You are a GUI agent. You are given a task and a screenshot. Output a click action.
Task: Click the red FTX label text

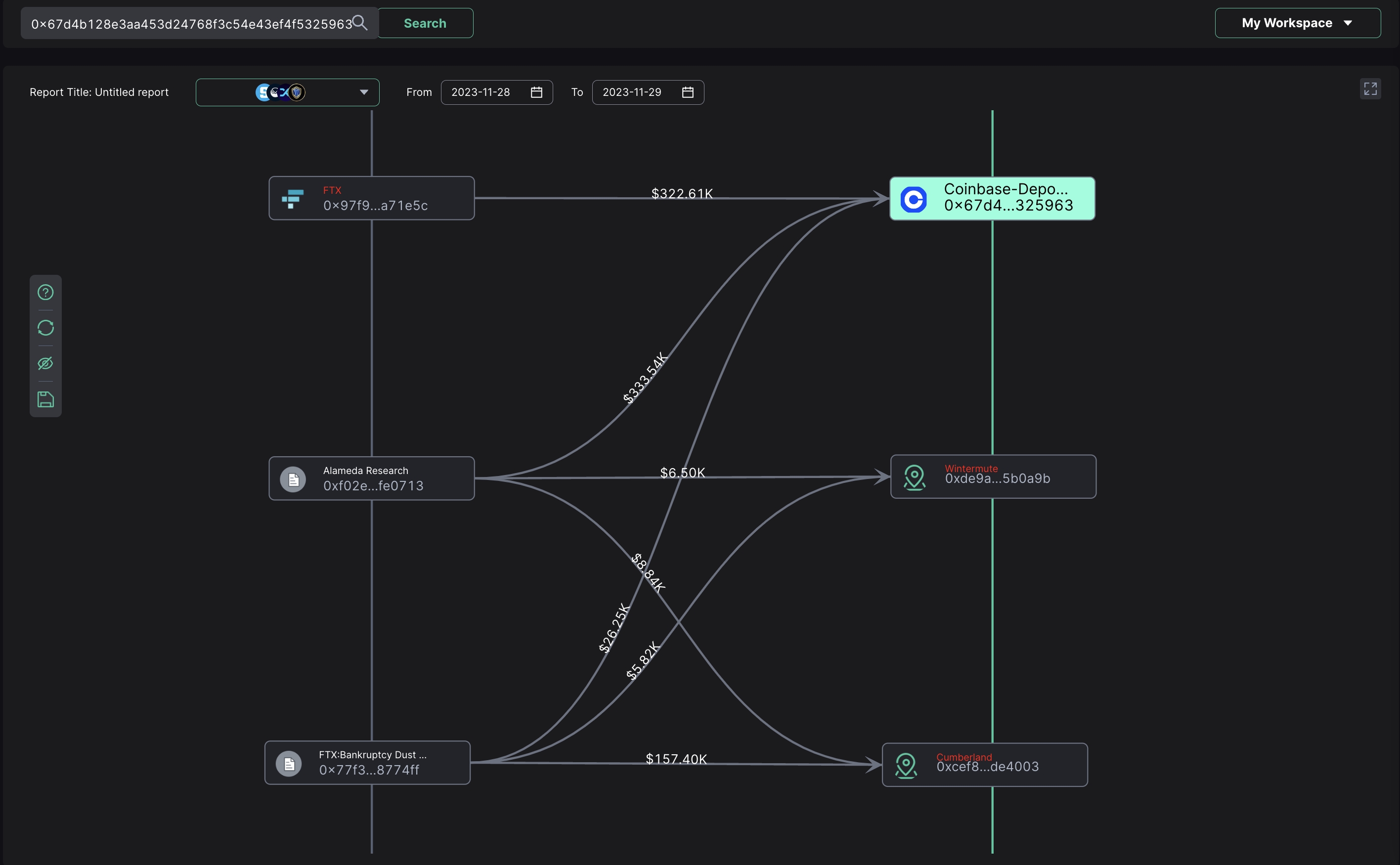point(332,190)
